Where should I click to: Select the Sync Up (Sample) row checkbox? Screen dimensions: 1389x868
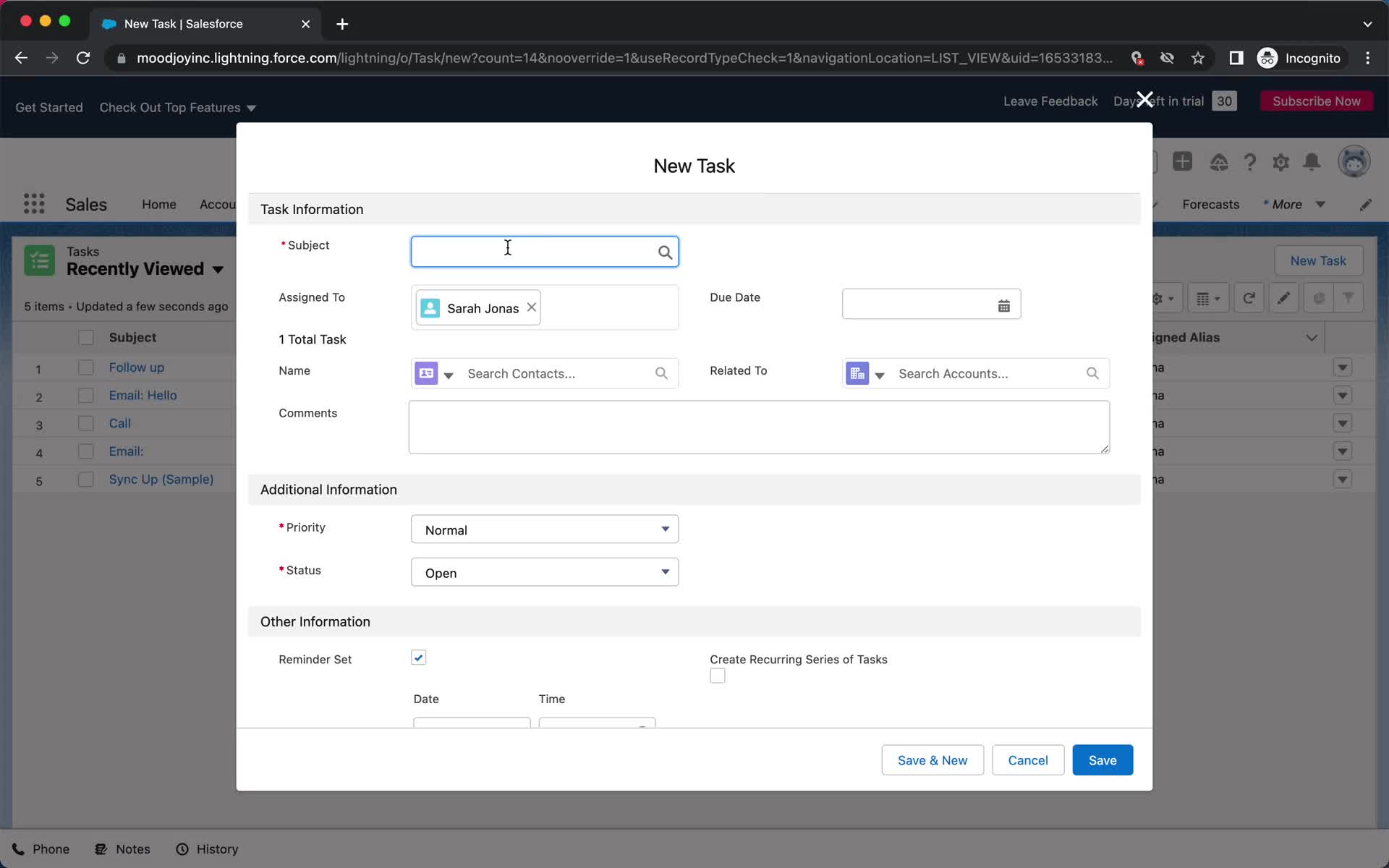tap(86, 480)
